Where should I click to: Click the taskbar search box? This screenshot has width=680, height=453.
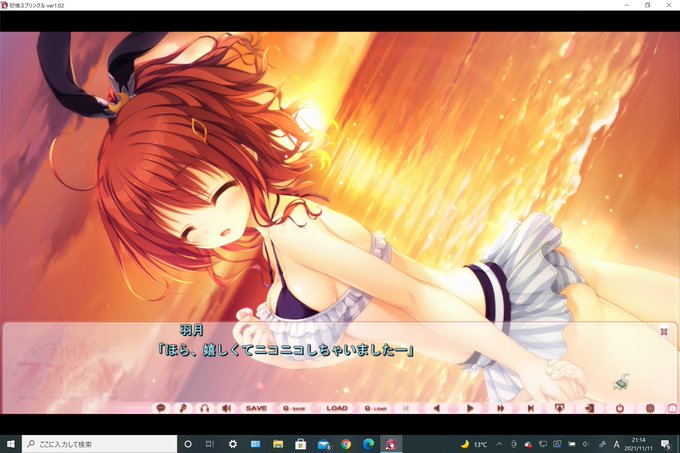pos(99,444)
